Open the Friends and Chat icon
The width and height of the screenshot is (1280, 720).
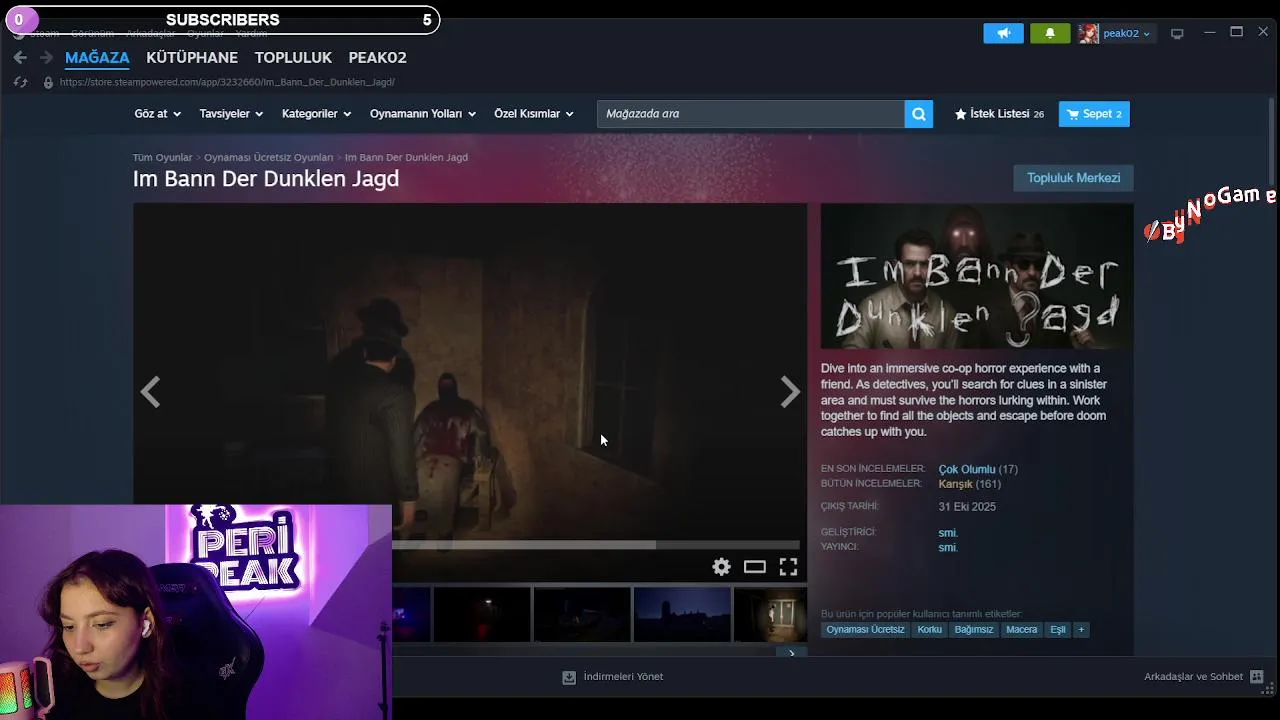pyautogui.click(x=1257, y=677)
